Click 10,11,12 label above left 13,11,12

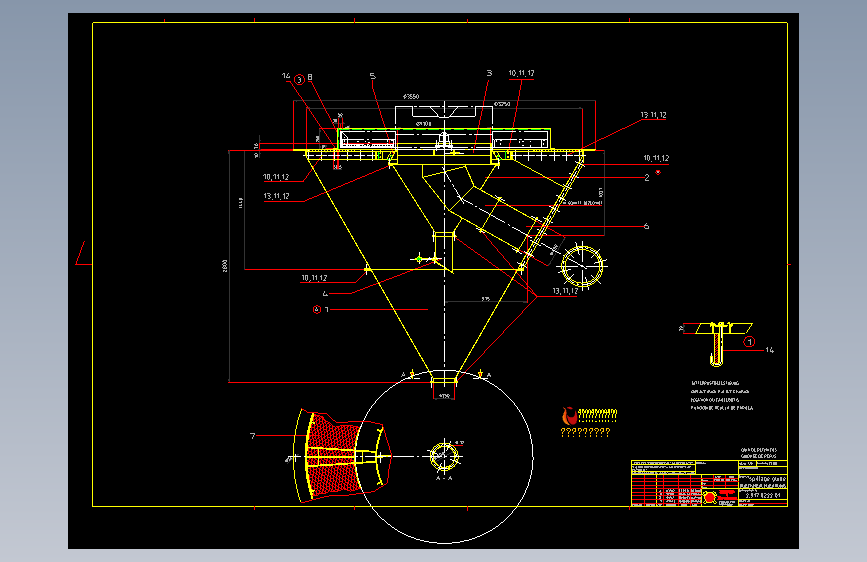tap(276, 177)
